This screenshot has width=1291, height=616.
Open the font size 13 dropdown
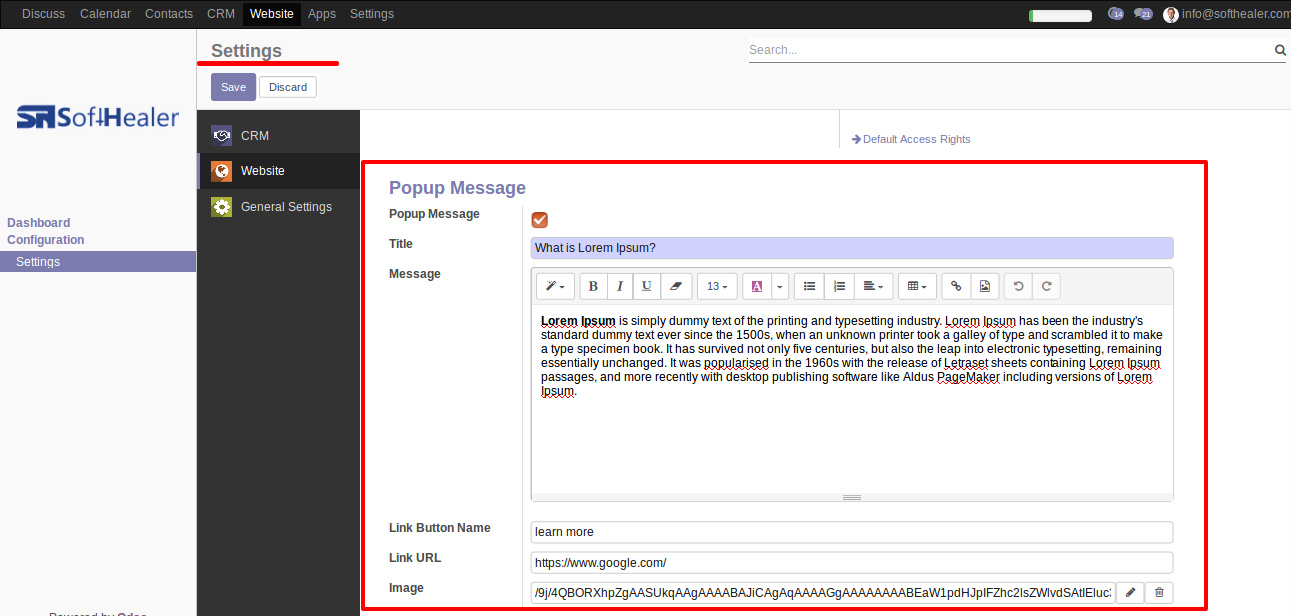pyautogui.click(x=717, y=286)
